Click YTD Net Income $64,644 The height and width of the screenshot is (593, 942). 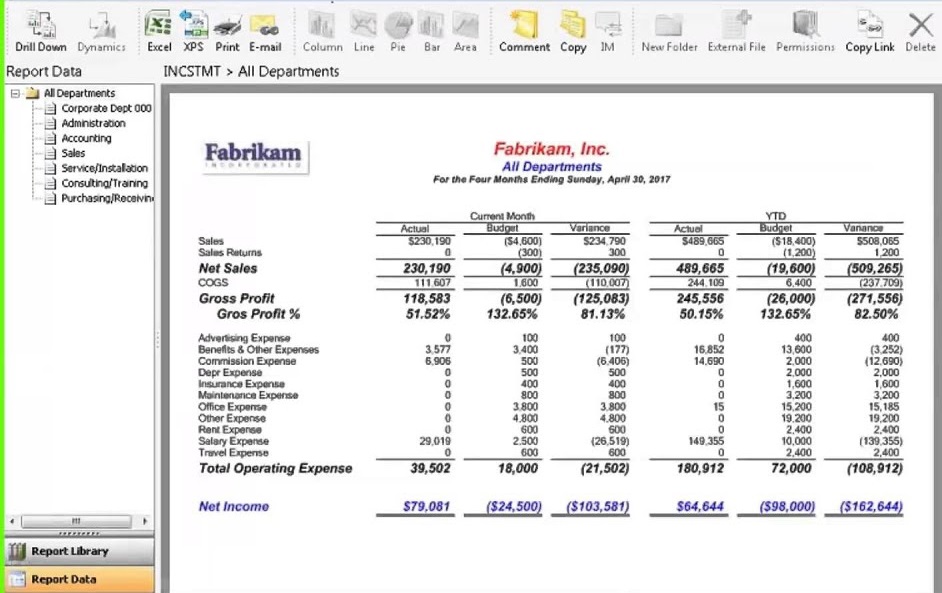click(x=700, y=506)
